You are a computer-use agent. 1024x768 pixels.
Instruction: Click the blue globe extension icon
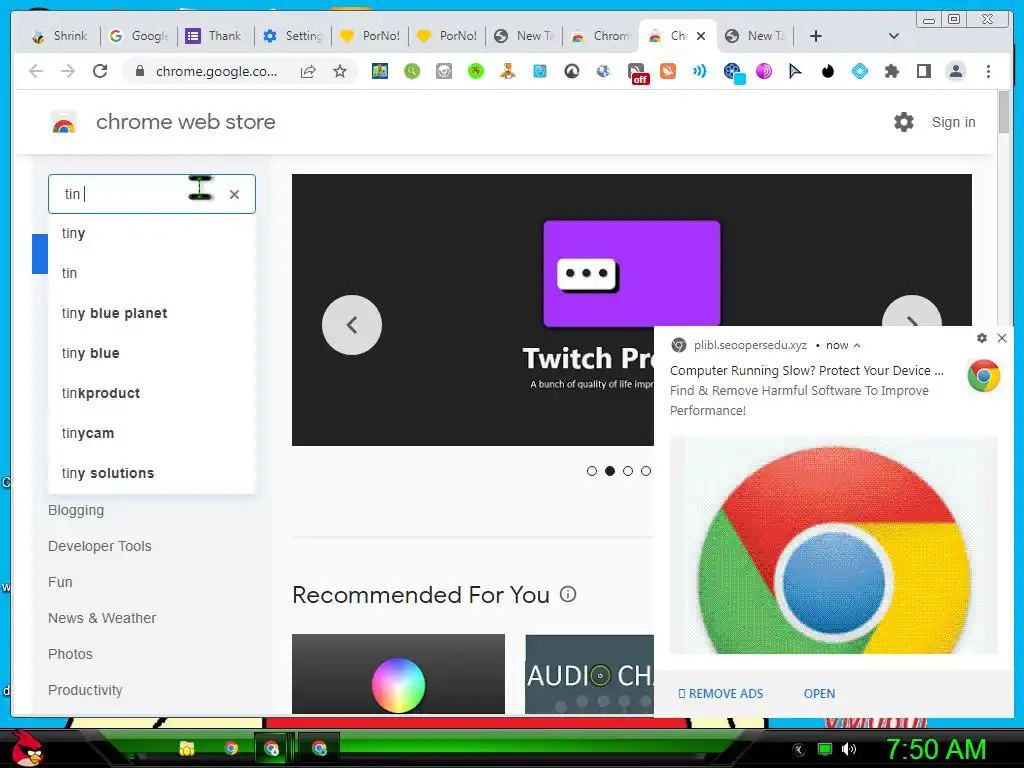(x=603, y=71)
